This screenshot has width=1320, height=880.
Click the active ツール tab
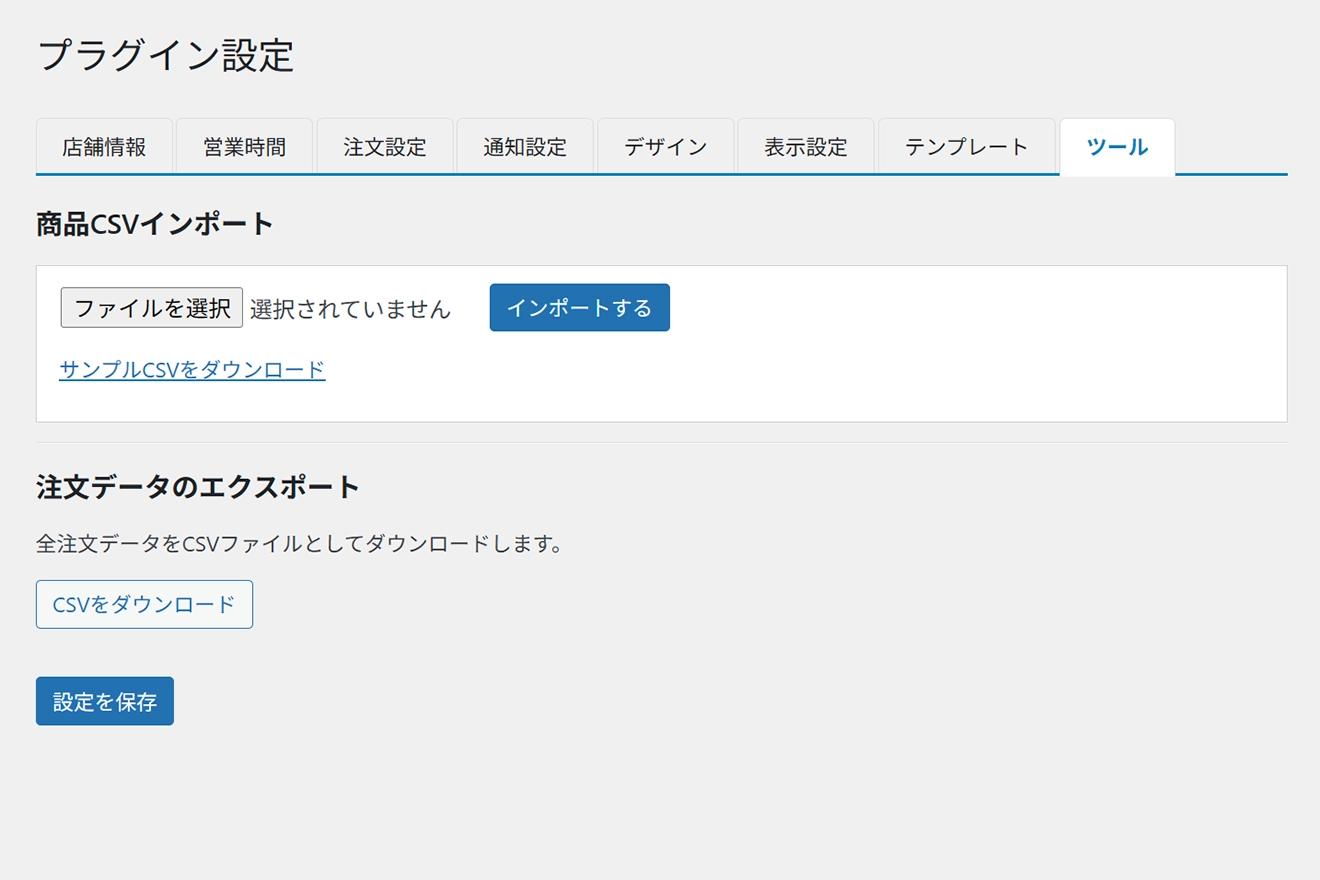tap(1117, 147)
